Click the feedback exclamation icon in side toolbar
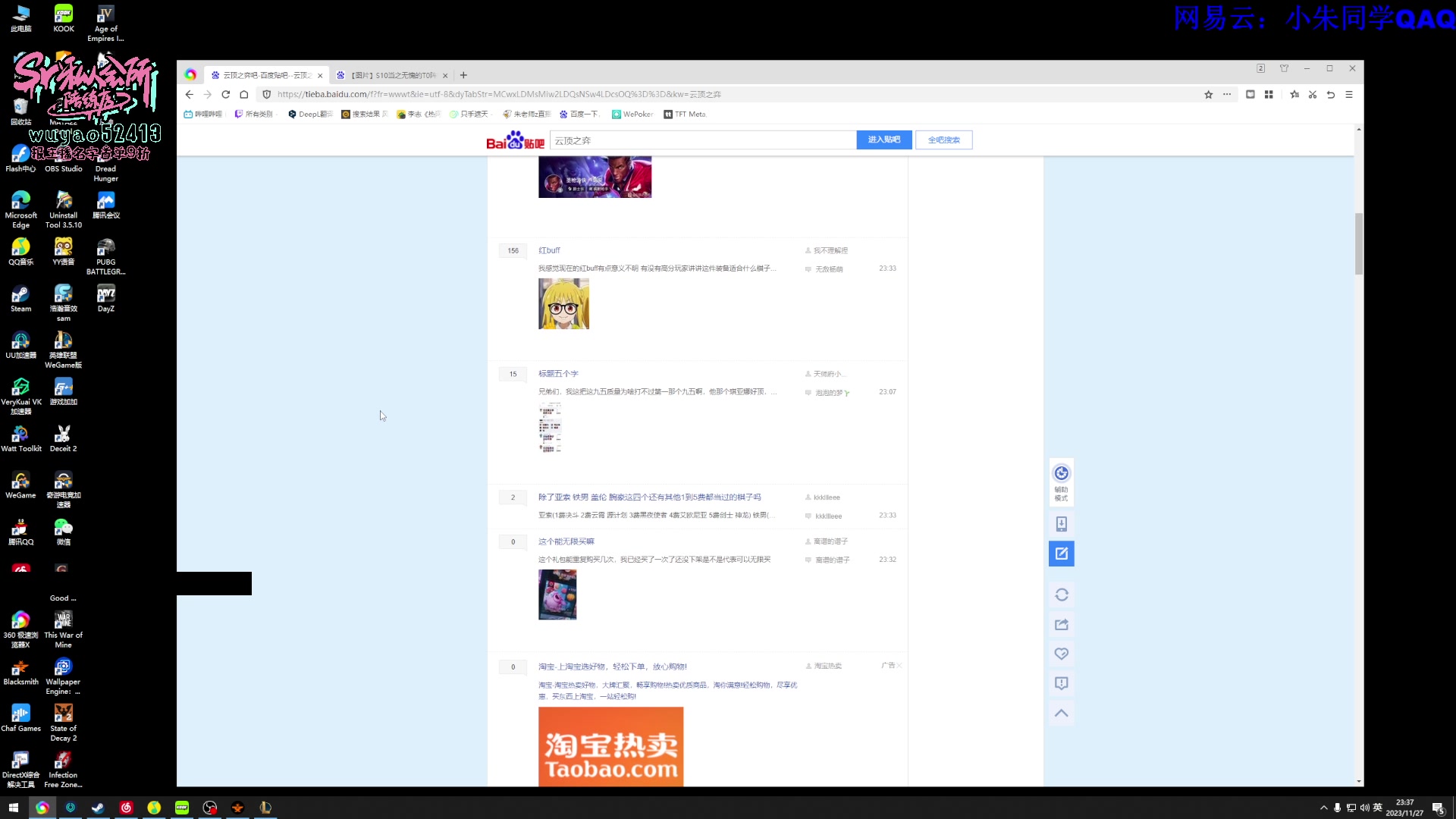 click(x=1061, y=683)
